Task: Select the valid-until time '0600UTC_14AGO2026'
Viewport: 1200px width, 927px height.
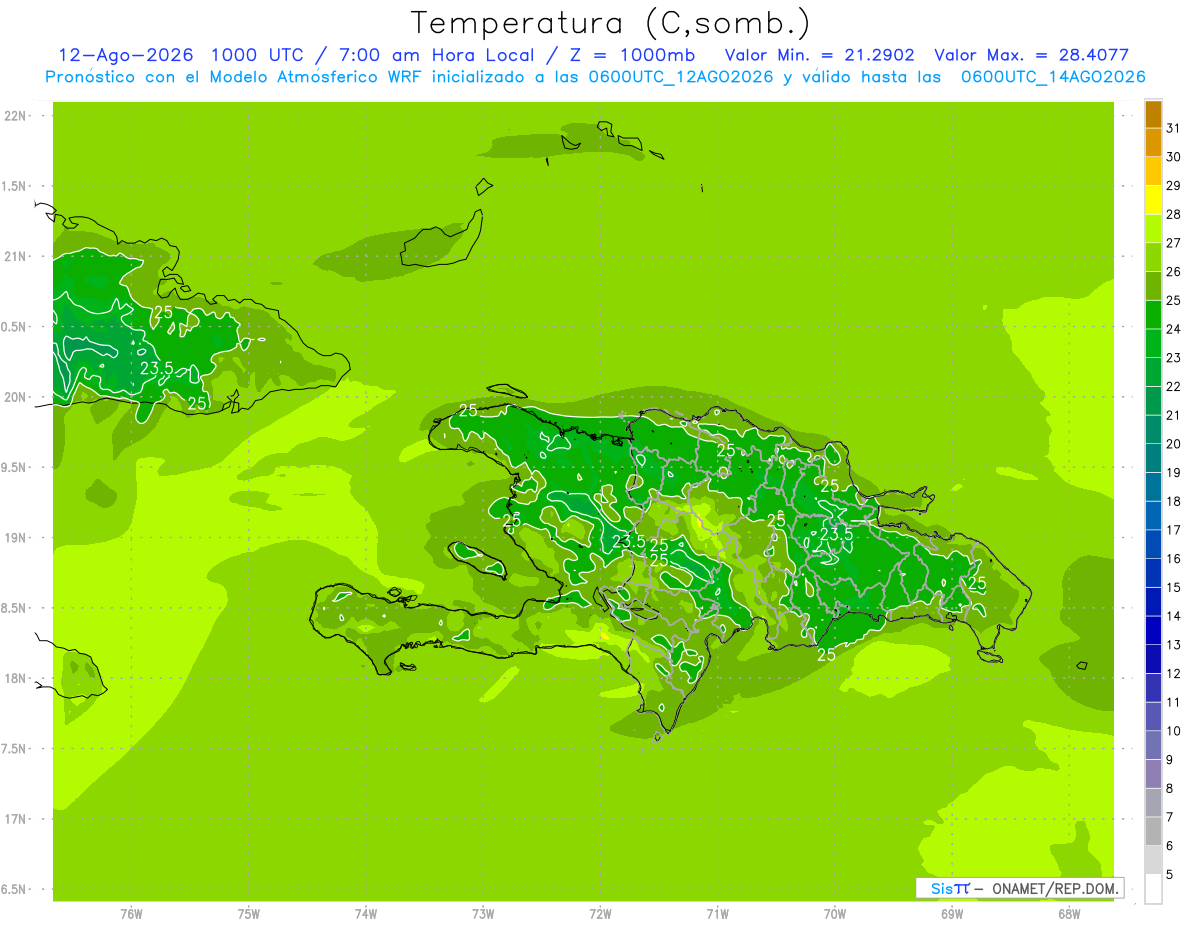Action: click(1053, 77)
